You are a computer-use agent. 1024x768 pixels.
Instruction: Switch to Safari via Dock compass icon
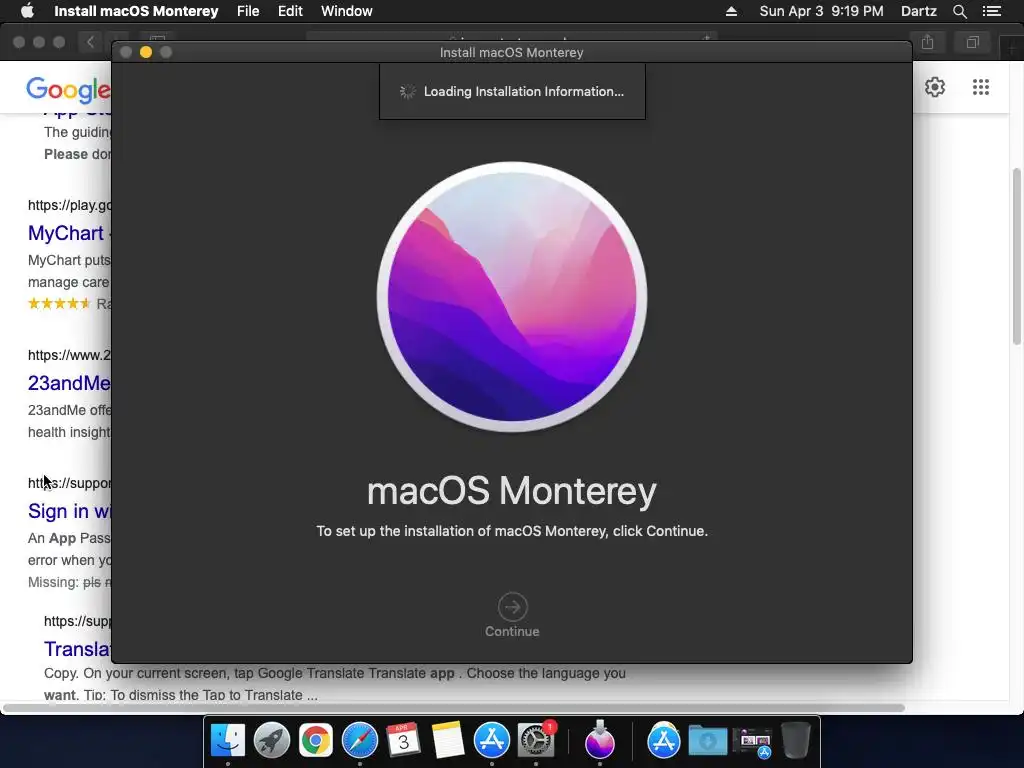coord(360,741)
